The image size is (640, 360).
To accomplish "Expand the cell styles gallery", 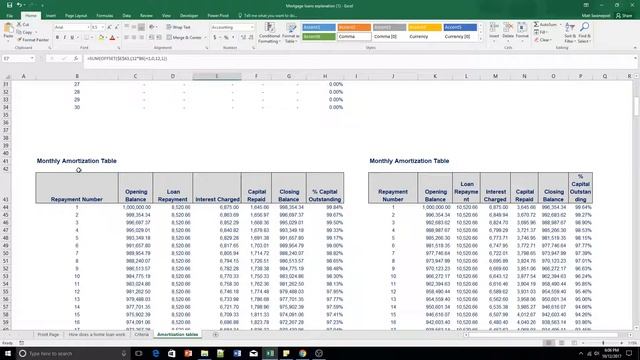I will 480,38.
